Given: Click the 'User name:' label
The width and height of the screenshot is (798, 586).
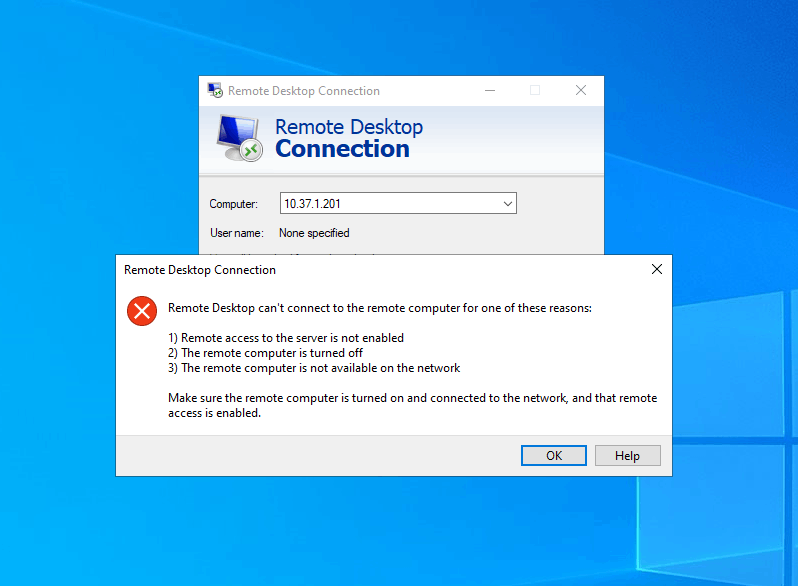Looking at the screenshot, I should [237, 233].
